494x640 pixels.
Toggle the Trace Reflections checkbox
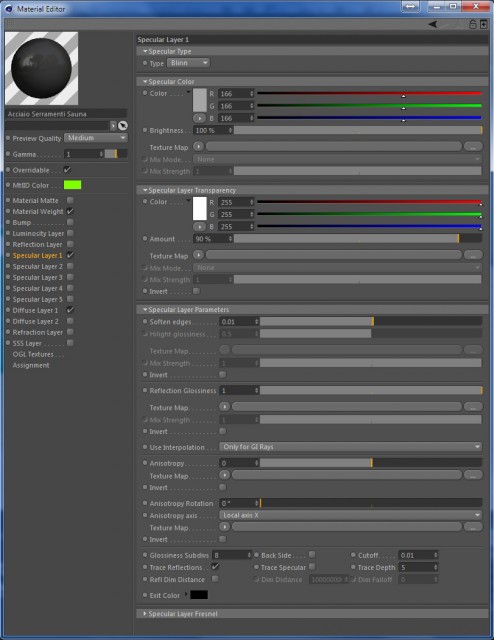215,567
